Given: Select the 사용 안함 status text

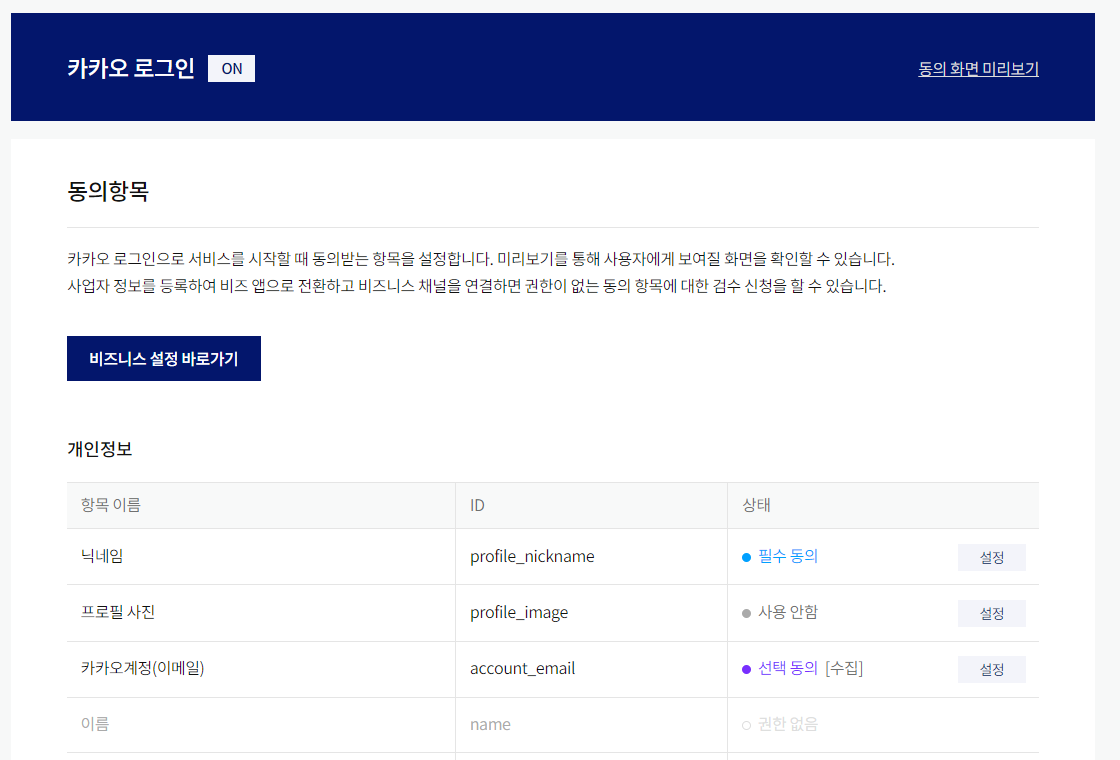Looking at the screenshot, I should click(788, 612).
